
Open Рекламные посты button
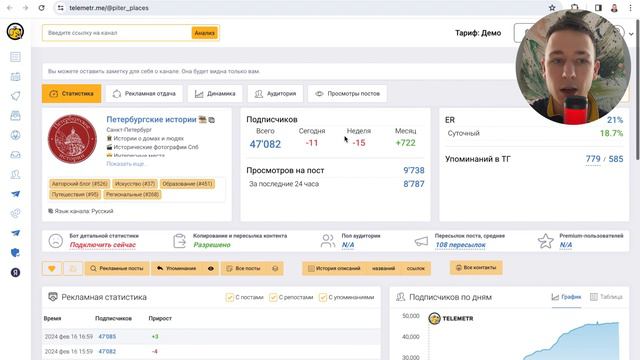click(117, 269)
